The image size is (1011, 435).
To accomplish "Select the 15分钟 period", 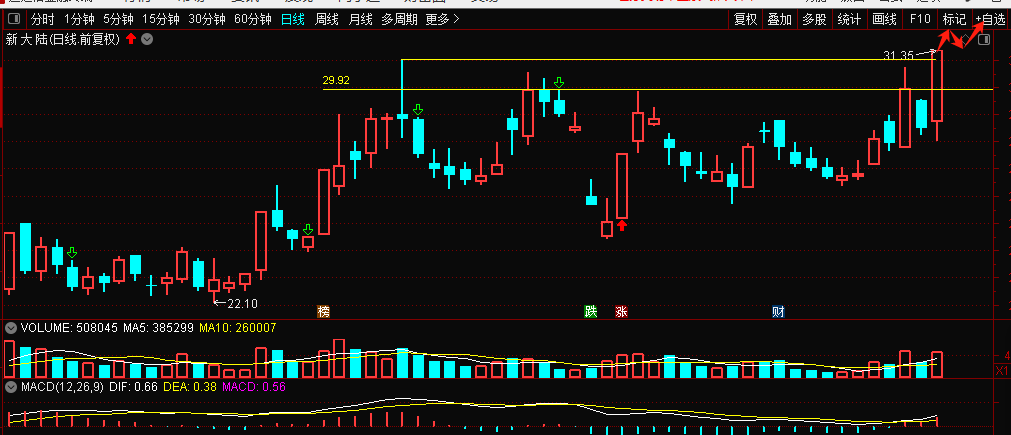I will tap(161, 19).
